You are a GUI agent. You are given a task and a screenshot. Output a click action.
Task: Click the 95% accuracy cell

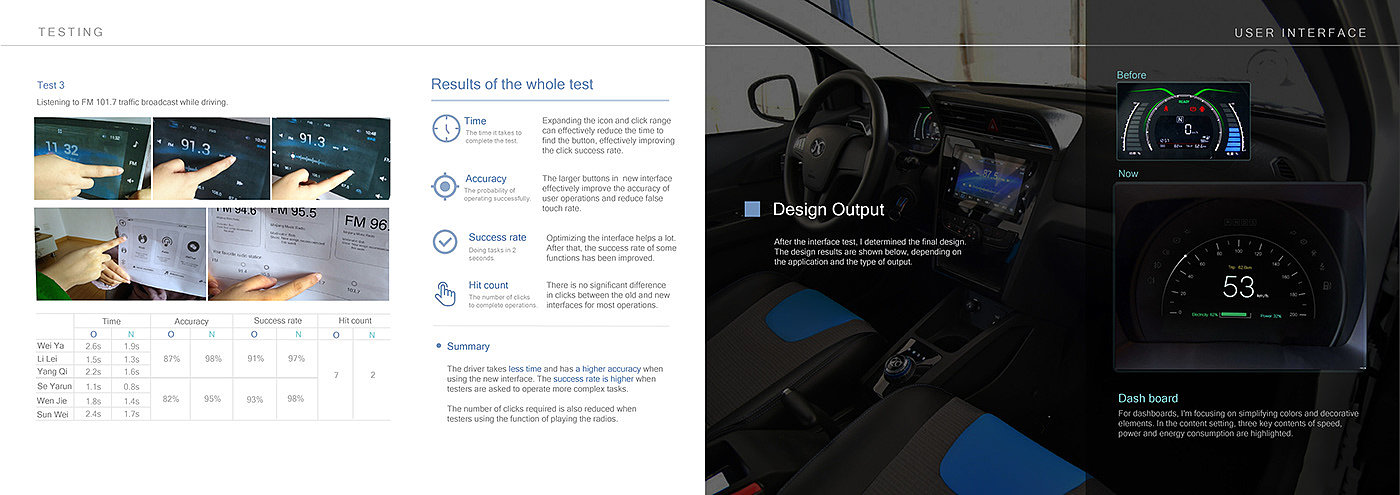click(x=213, y=398)
